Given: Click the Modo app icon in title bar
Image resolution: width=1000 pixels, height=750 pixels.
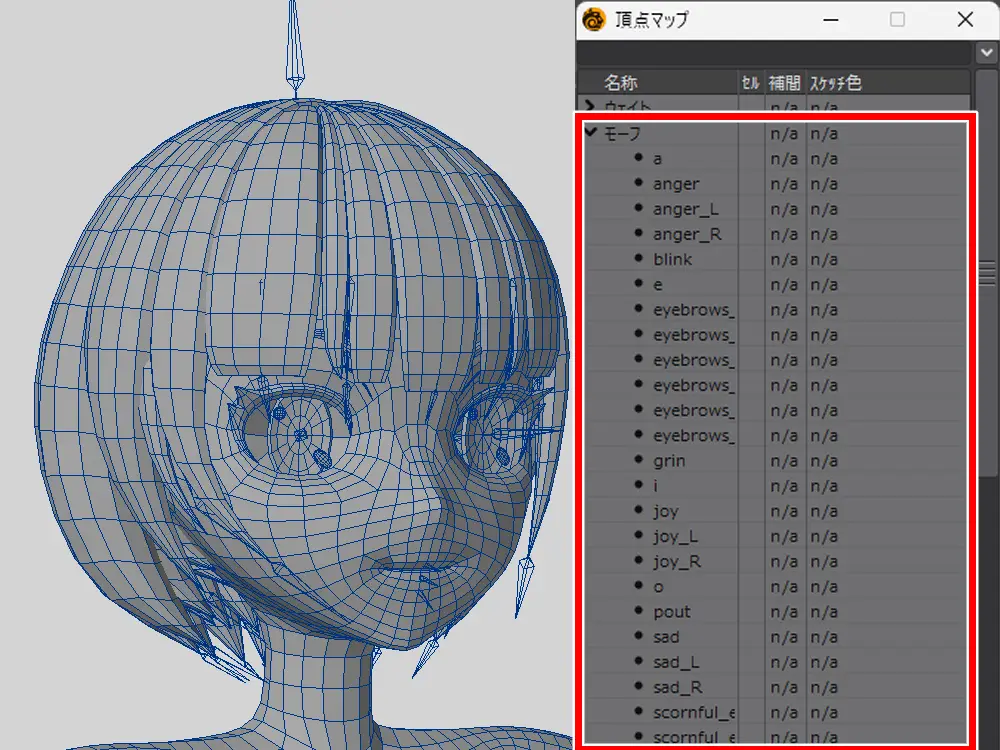Looking at the screenshot, I should (x=595, y=19).
